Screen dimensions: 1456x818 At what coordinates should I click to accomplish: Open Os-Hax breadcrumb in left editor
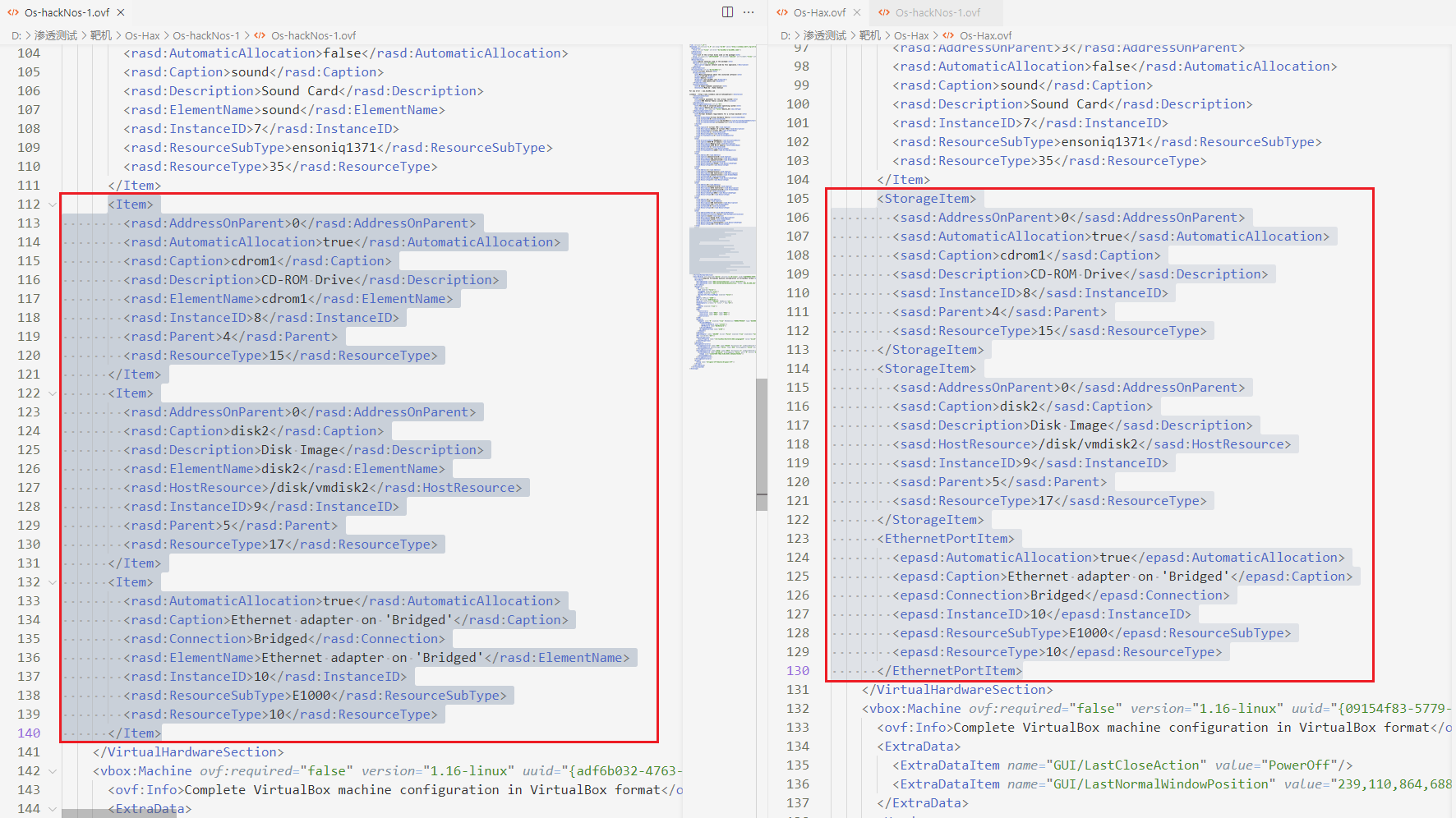click(142, 35)
